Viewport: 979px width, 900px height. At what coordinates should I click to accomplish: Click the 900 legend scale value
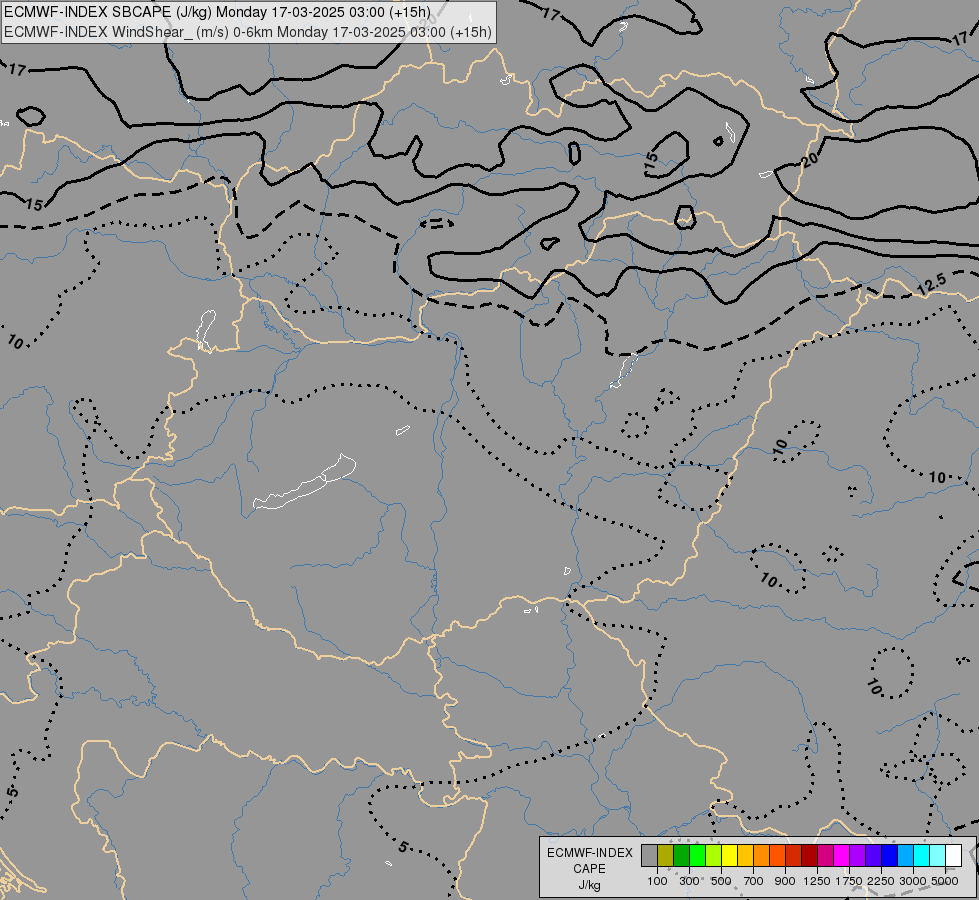point(785,881)
